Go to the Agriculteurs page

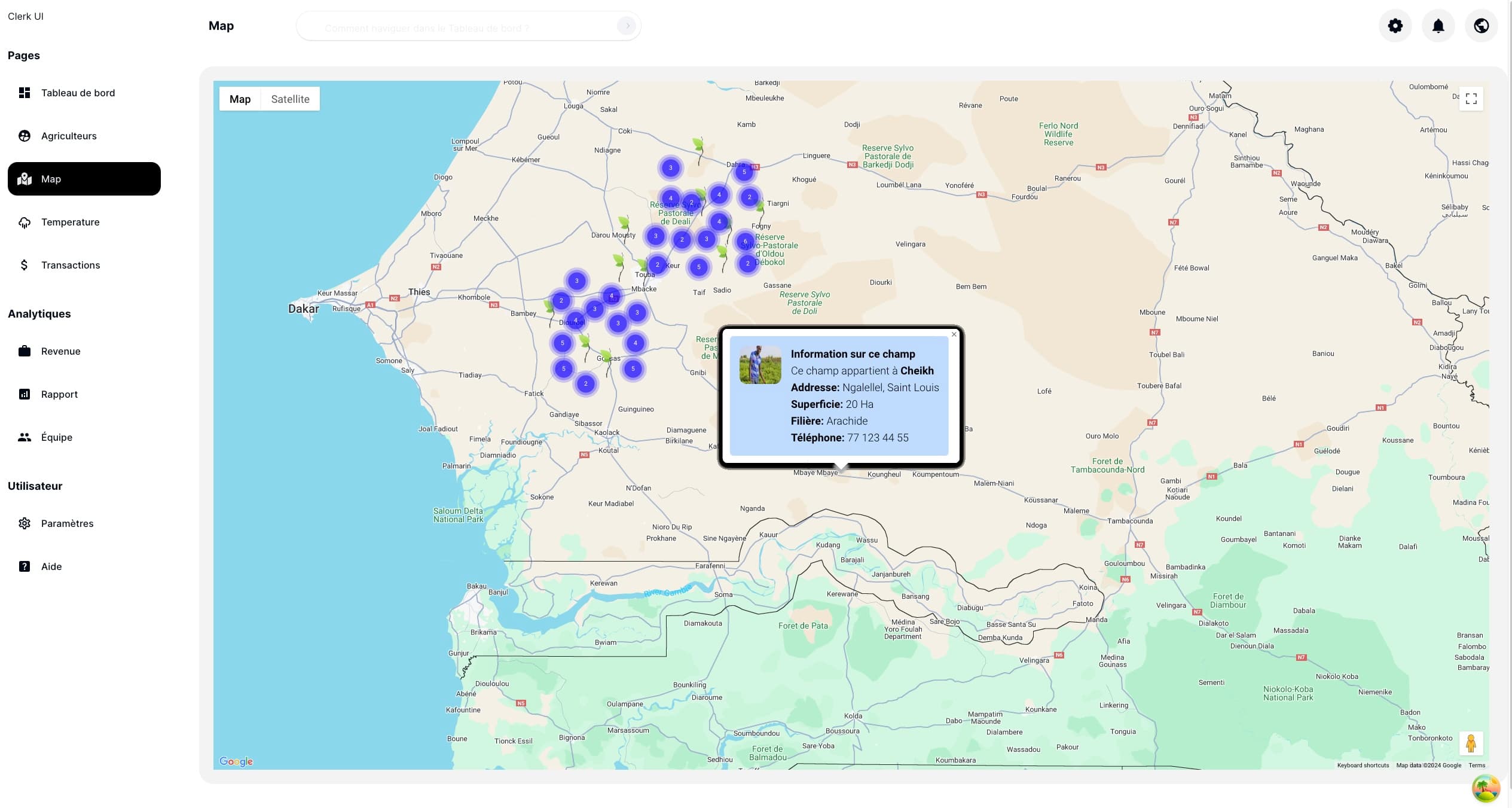(69, 136)
